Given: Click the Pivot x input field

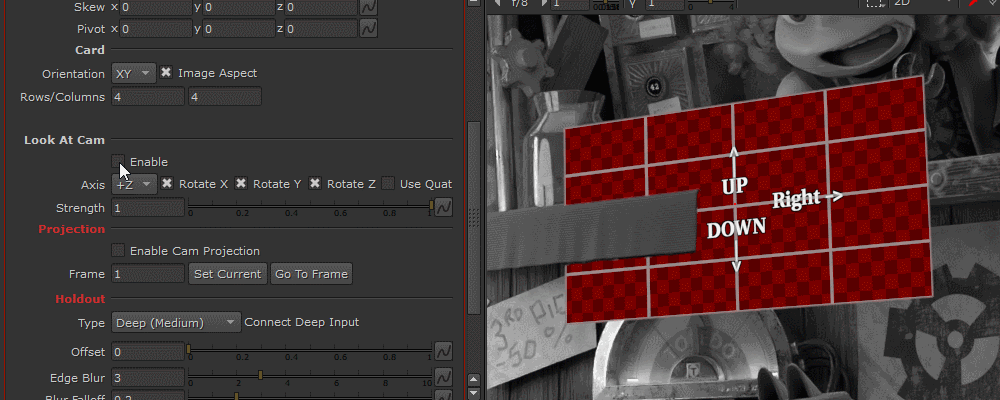Looking at the screenshot, I should (x=156, y=29).
